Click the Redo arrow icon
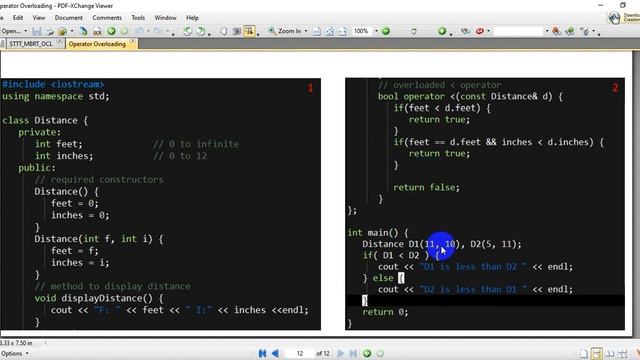The height and width of the screenshot is (360, 640). (x=158, y=31)
